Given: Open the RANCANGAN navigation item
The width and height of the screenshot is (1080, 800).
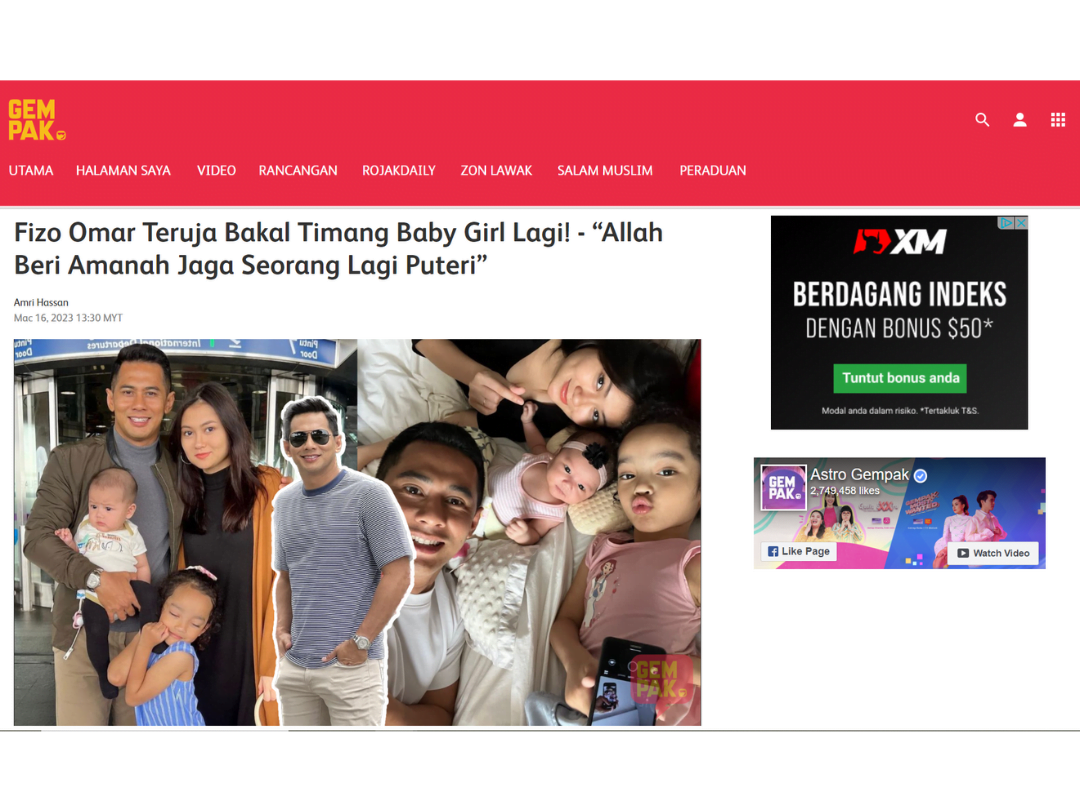Looking at the screenshot, I should pos(298,170).
